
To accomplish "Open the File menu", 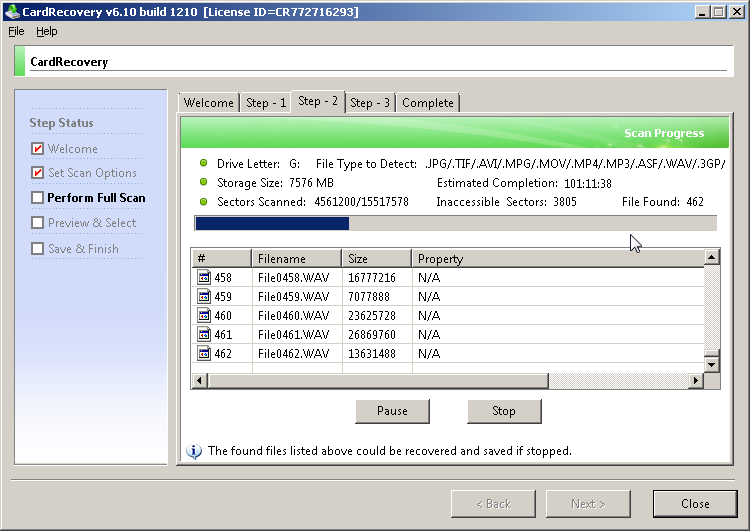I will point(16,31).
